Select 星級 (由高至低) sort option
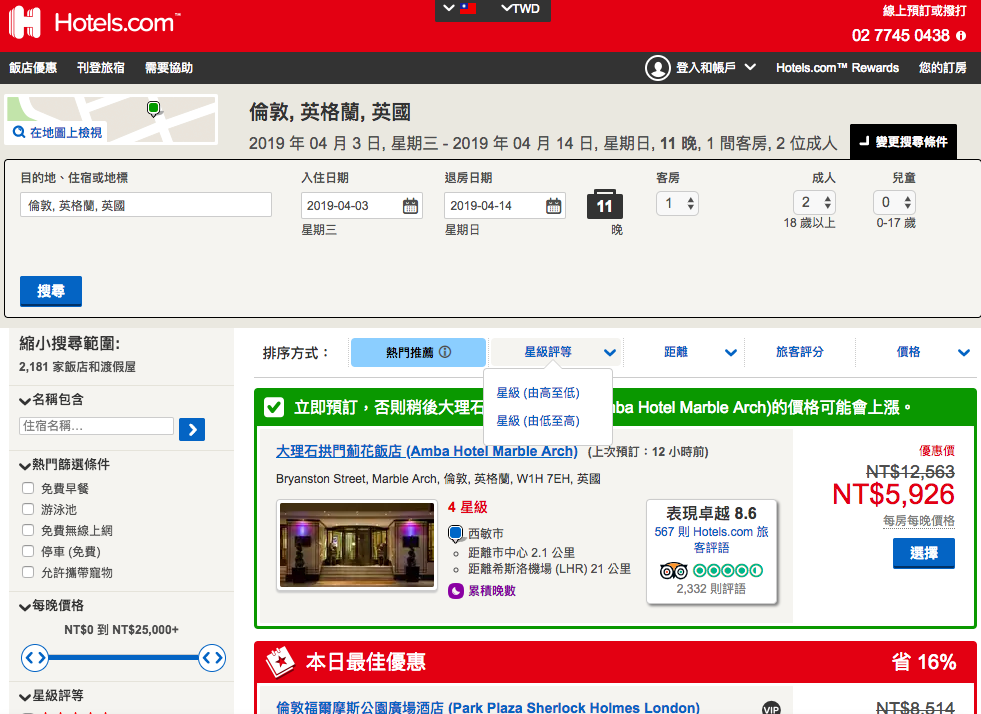Image resolution: width=981 pixels, height=714 pixels. pos(538,393)
